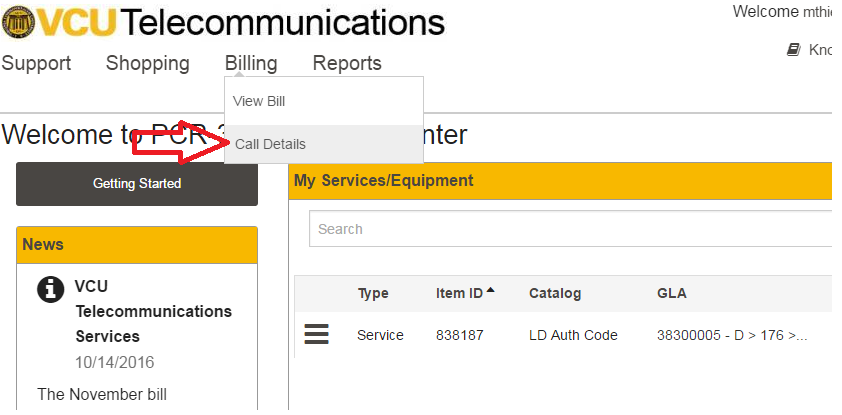842x415 pixels.
Task: Click 'The November bill' news text
Action: point(102,394)
